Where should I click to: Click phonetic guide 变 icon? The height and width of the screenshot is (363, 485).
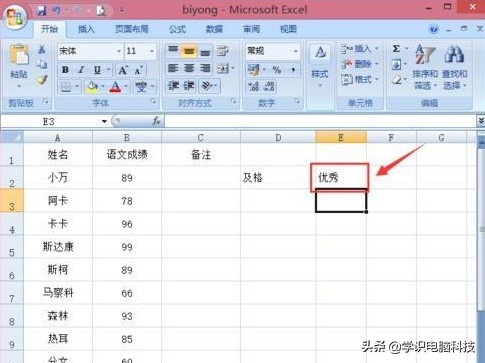pyautogui.click(x=141, y=87)
